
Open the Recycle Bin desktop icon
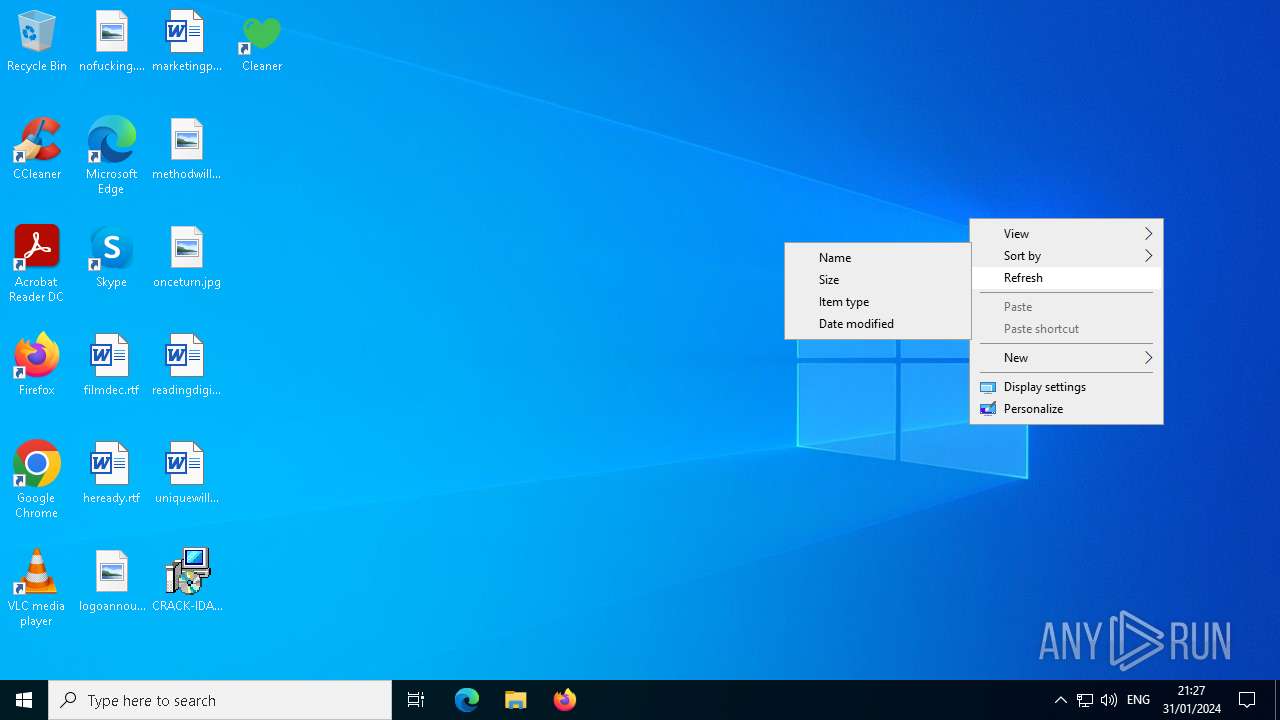pos(37,42)
